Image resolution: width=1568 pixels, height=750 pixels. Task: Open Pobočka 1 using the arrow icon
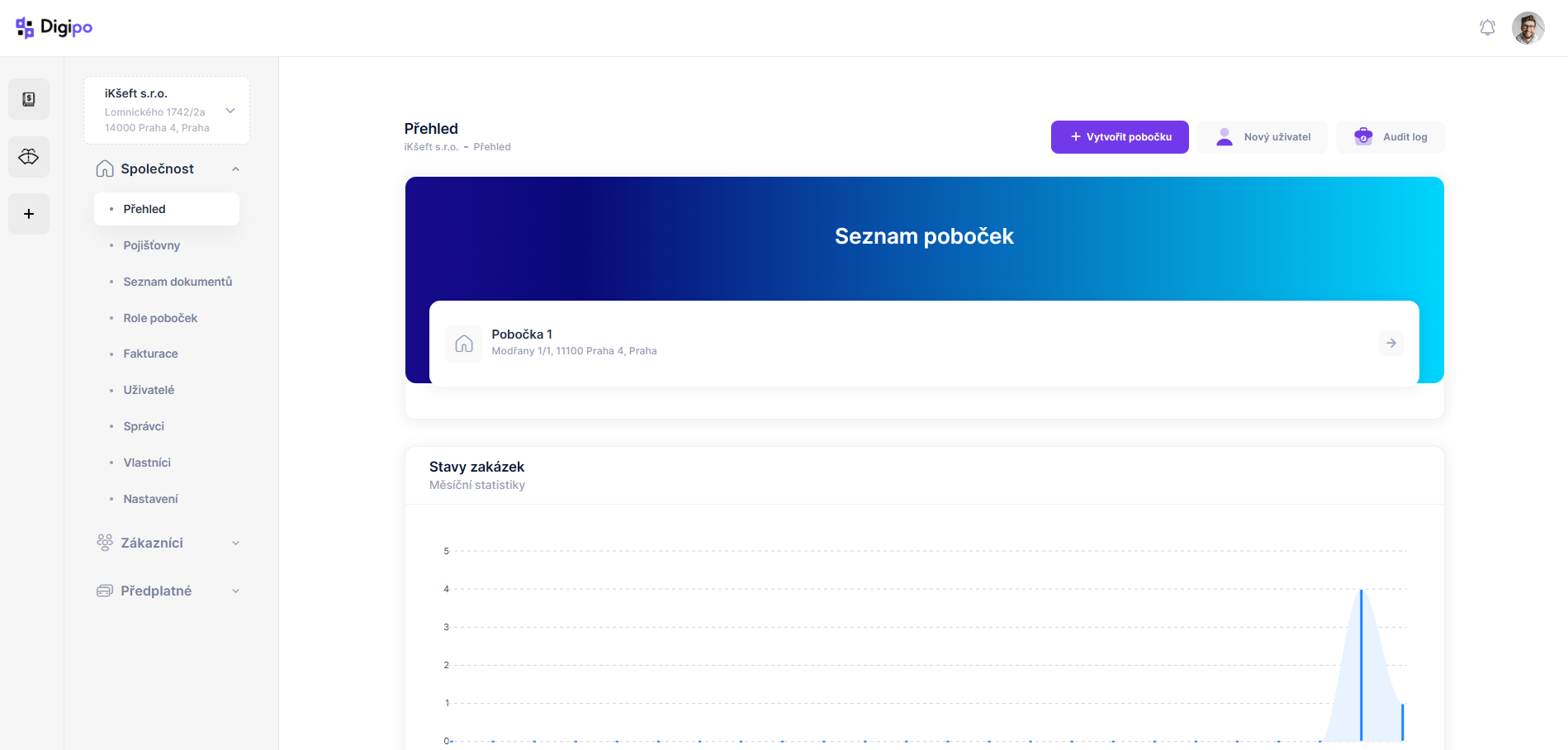[1390, 344]
